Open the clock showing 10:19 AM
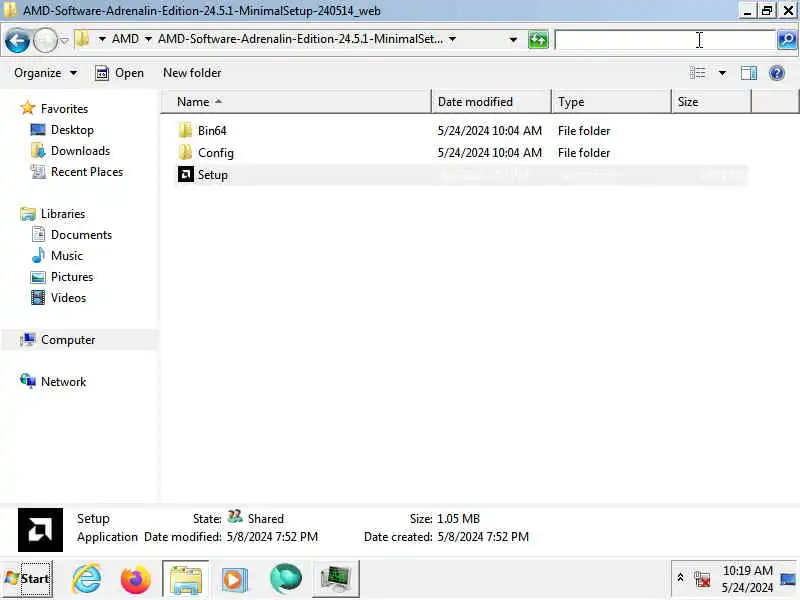The height and width of the screenshot is (600, 800). (747, 579)
